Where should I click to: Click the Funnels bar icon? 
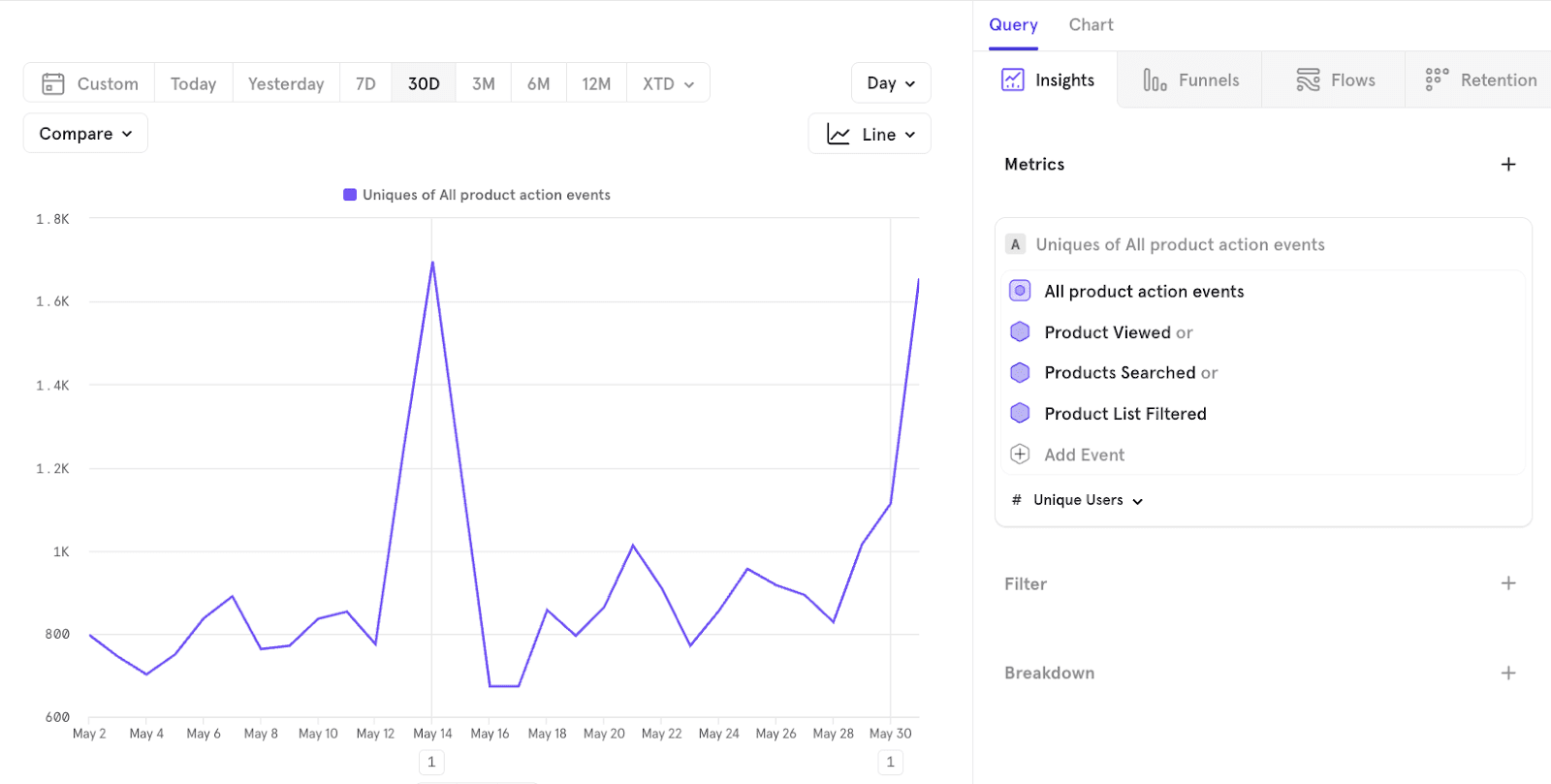[x=1155, y=80]
